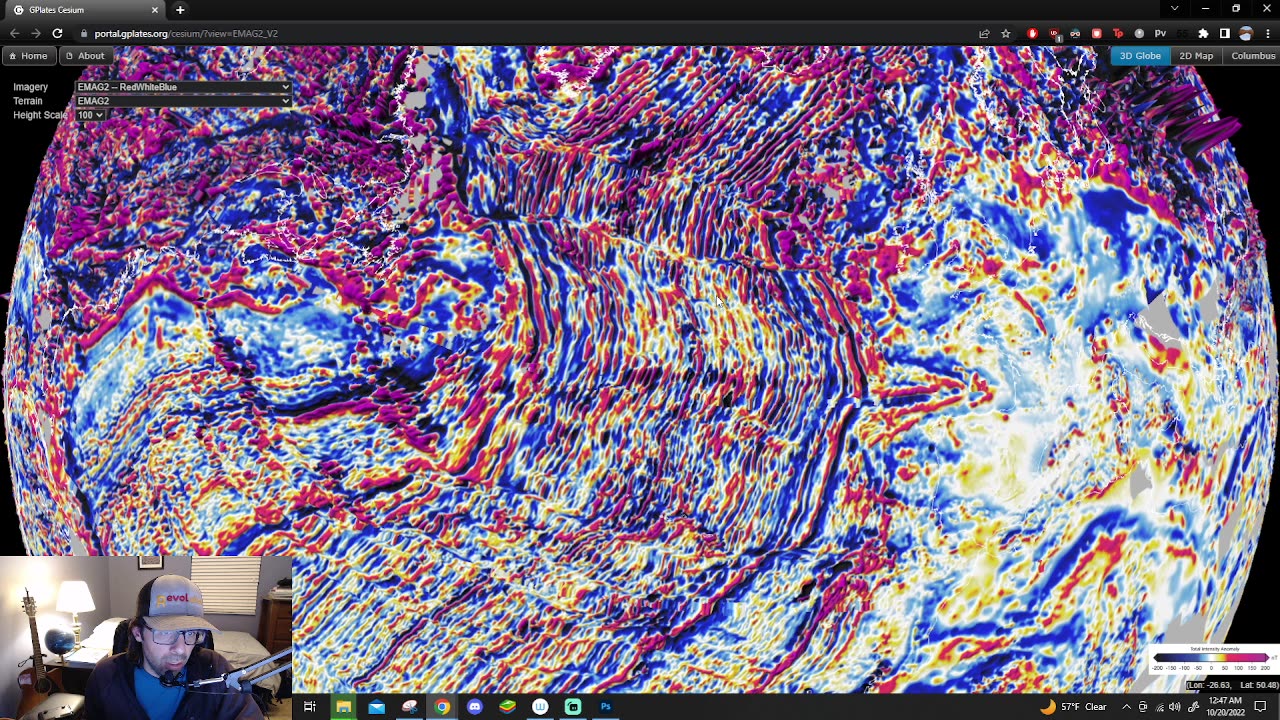Open the Chrome profile avatar
1280x720 pixels.
click(1246, 34)
